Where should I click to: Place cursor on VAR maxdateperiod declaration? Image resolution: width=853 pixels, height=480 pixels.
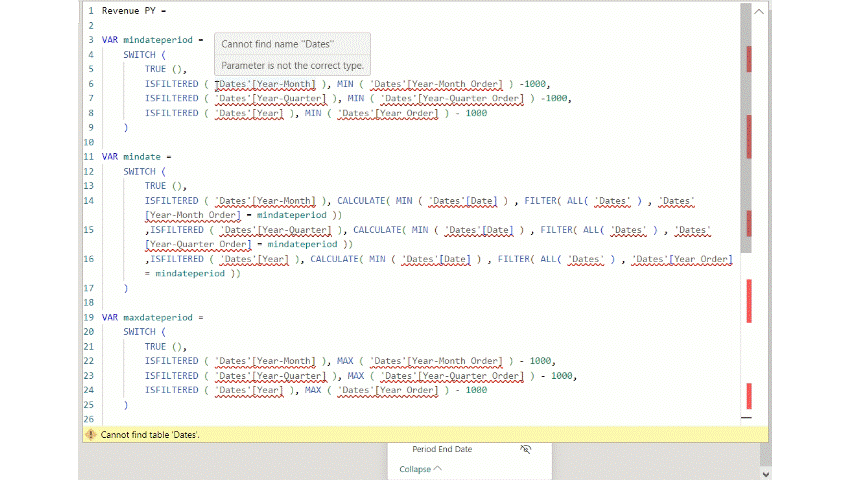[x=149, y=317]
